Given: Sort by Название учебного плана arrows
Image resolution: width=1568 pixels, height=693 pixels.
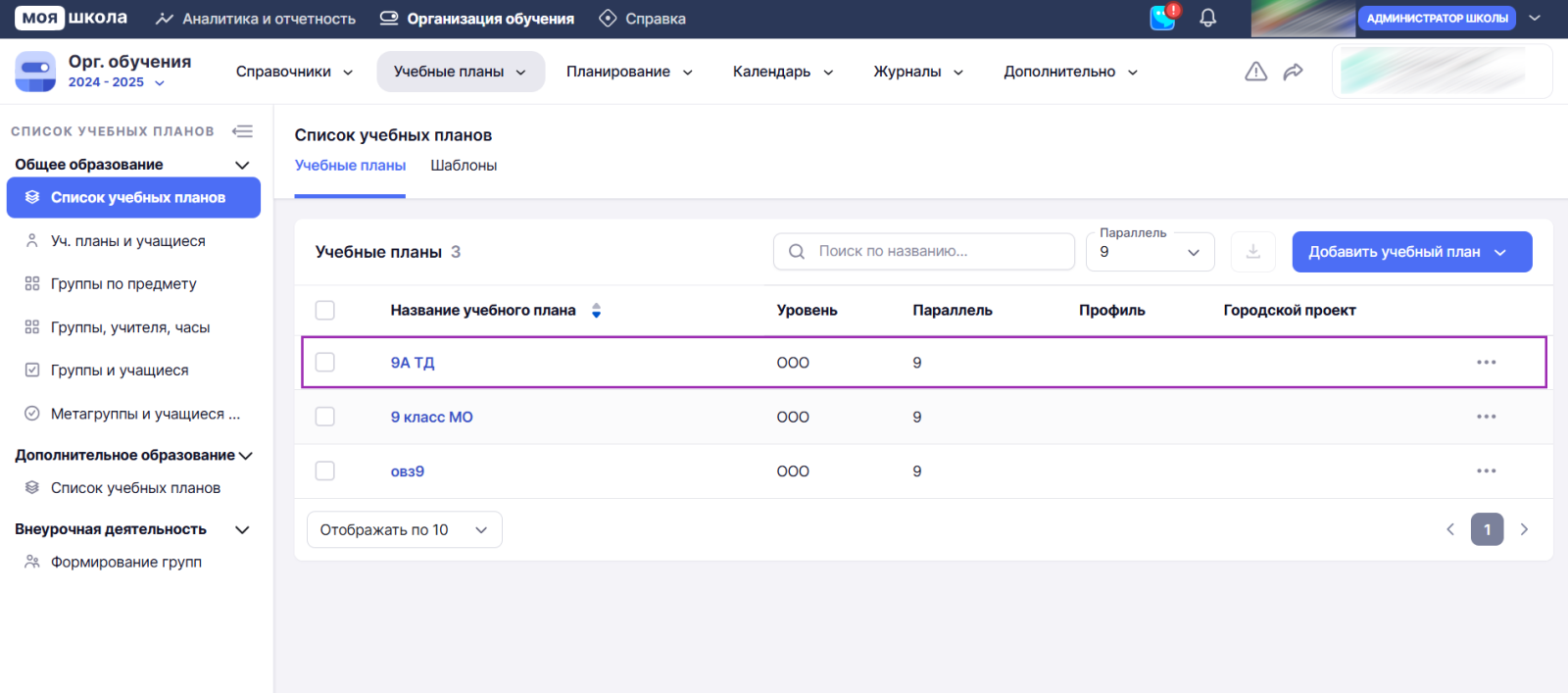Looking at the screenshot, I should [596, 311].
